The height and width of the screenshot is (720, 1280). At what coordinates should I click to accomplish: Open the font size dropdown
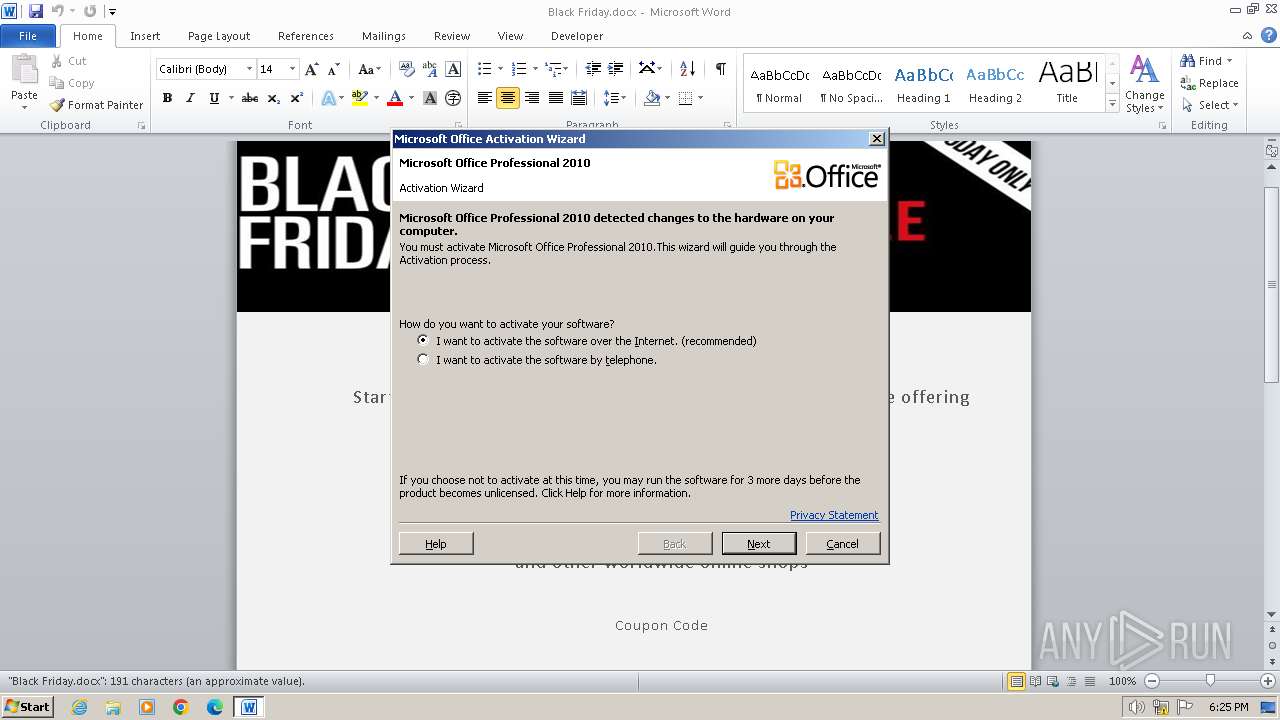[x=292, y=69]
